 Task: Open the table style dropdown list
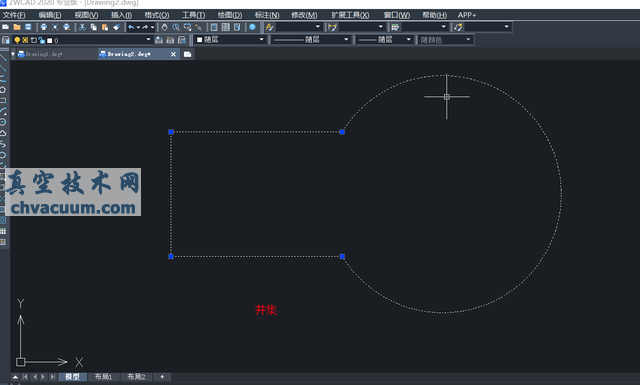pyautogui.click(x=444, y=27)
